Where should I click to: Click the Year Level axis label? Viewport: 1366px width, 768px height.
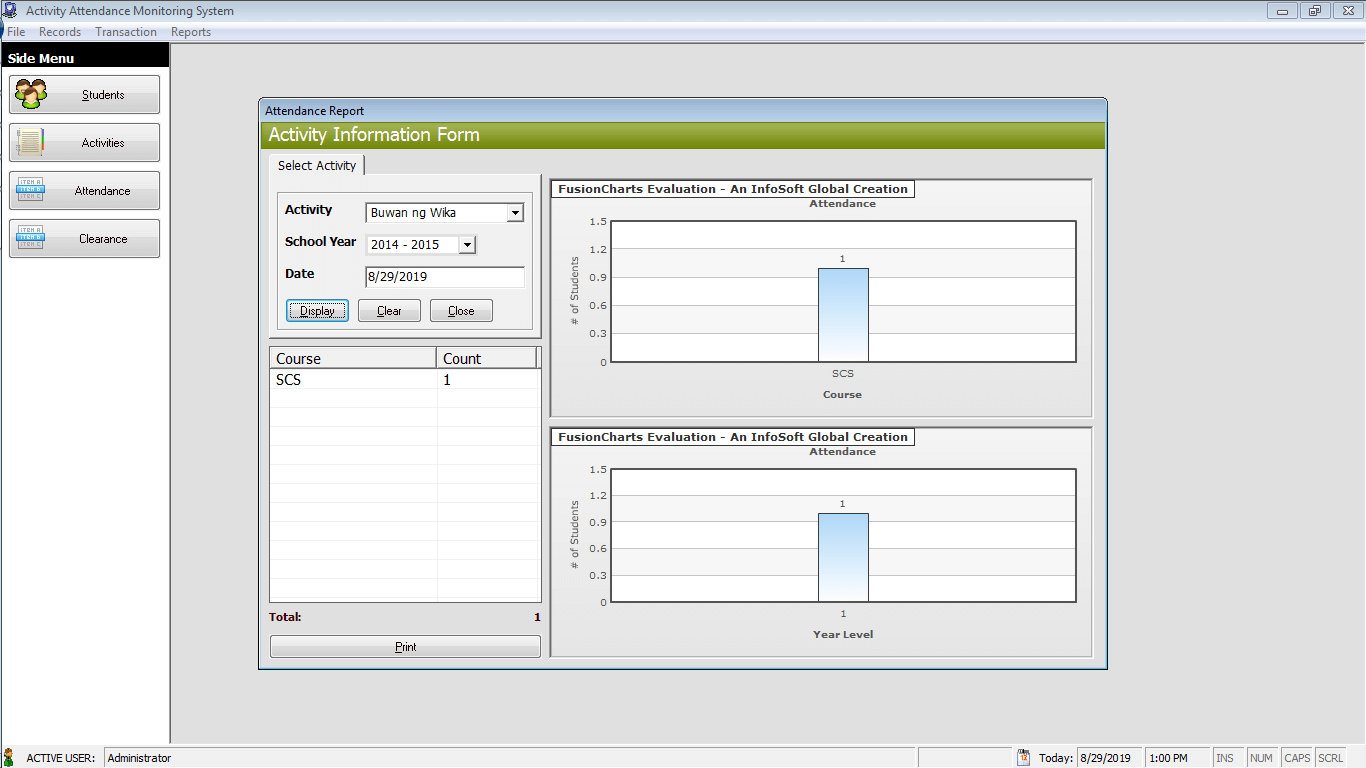843,634
